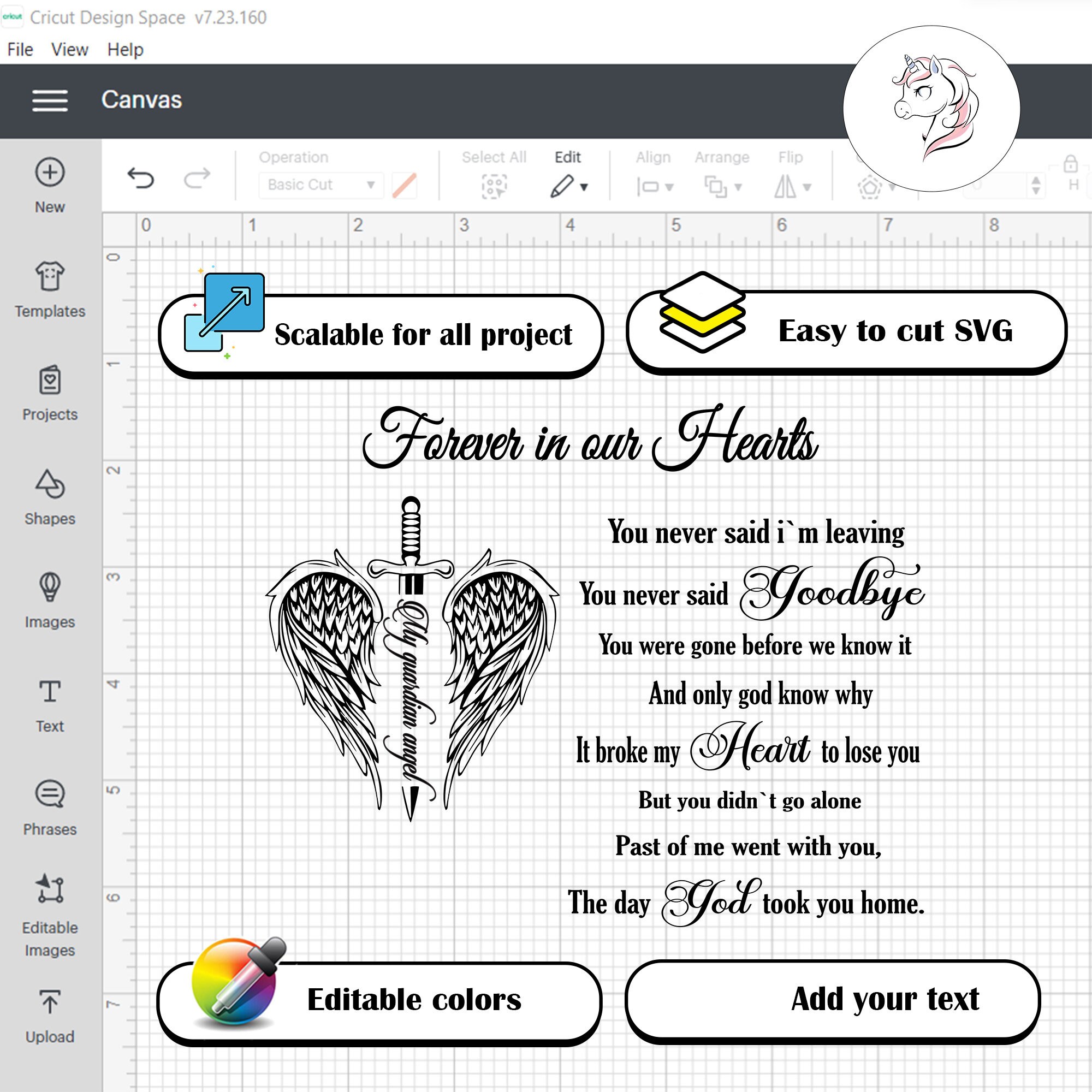Select all objects with Select All icon
Viewport: 1092px width, 1092px height.
(x=493, y=185)
